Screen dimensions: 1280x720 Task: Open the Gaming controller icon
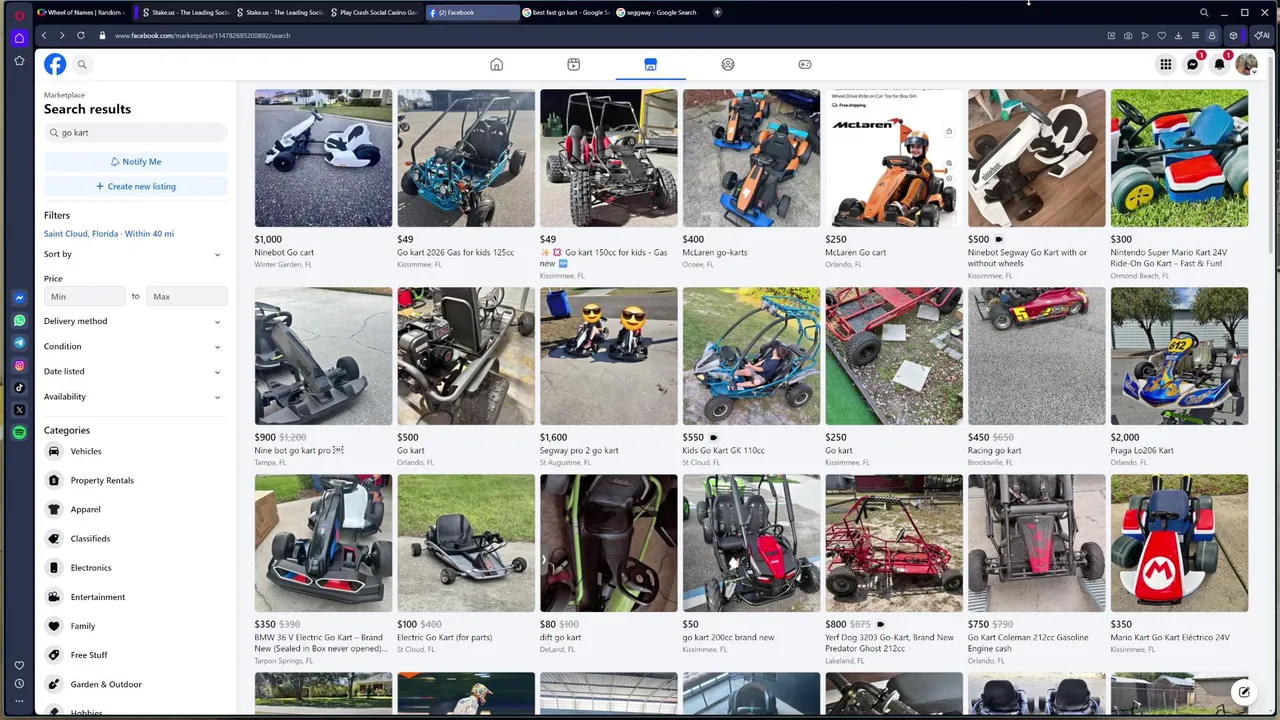pyautogui.click(x=805, y=64)
